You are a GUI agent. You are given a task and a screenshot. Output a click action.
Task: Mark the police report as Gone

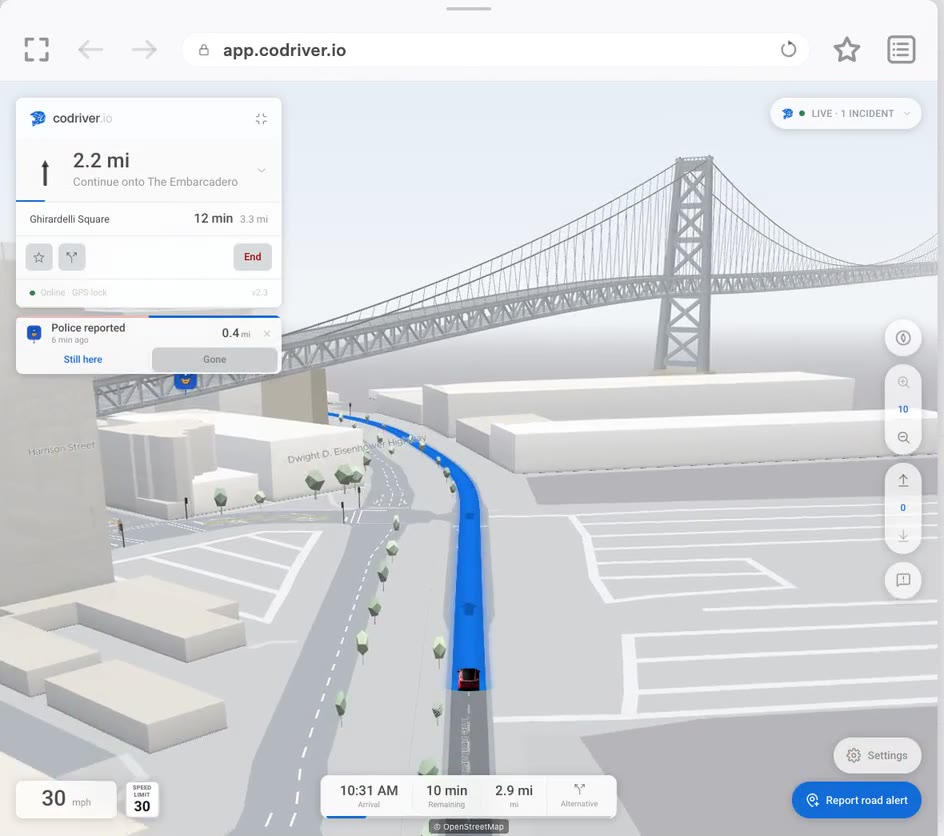tap(214, 359)
